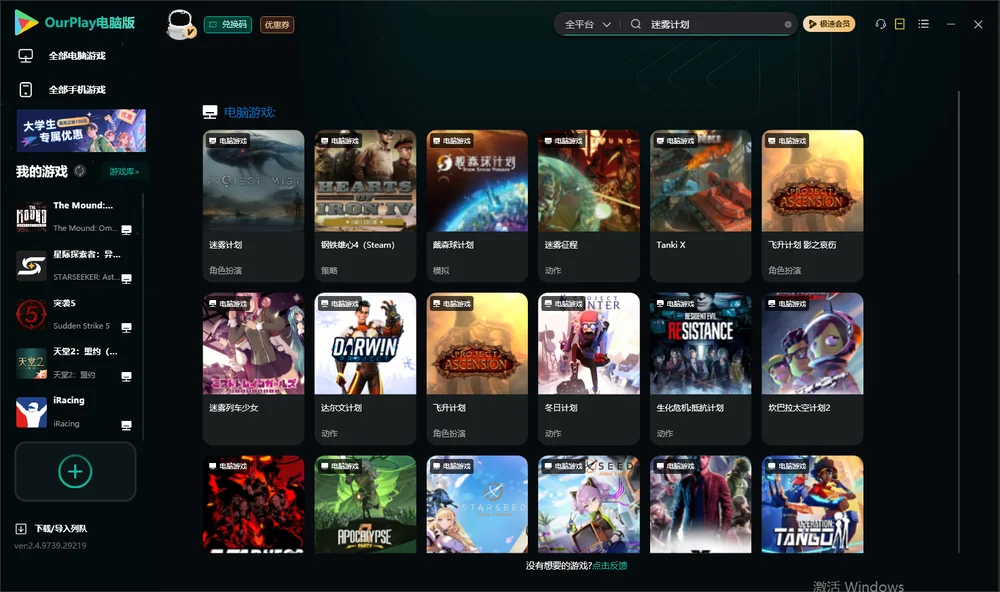
Task: Choose the 迷雾征程 game card
Action: pyautogui.click(x=589, y=206)
